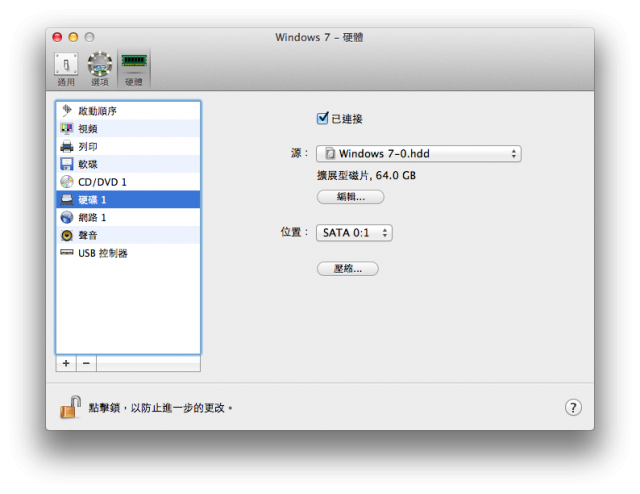Click the 壓縮... compress button
640x494 pixels.
tap(347, 269)
